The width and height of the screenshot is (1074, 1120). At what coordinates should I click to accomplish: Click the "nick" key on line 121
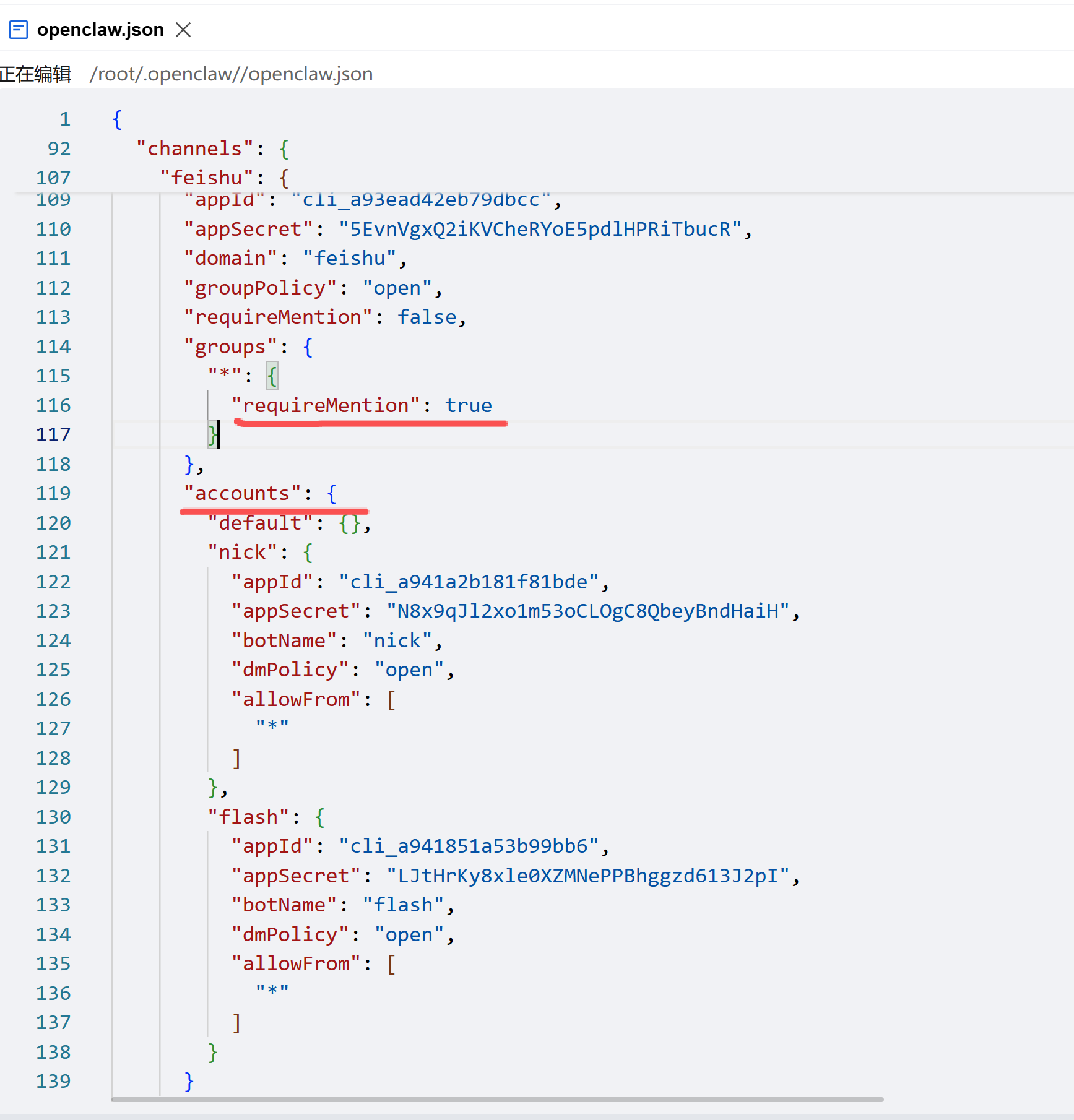click(243, 553)
